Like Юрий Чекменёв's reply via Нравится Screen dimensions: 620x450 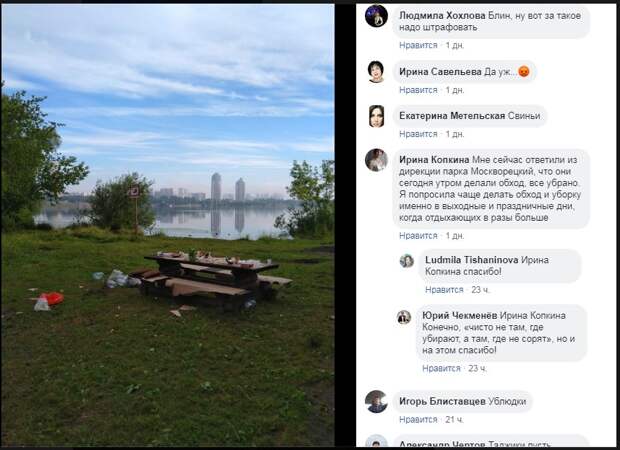click(x=441, y=369)
